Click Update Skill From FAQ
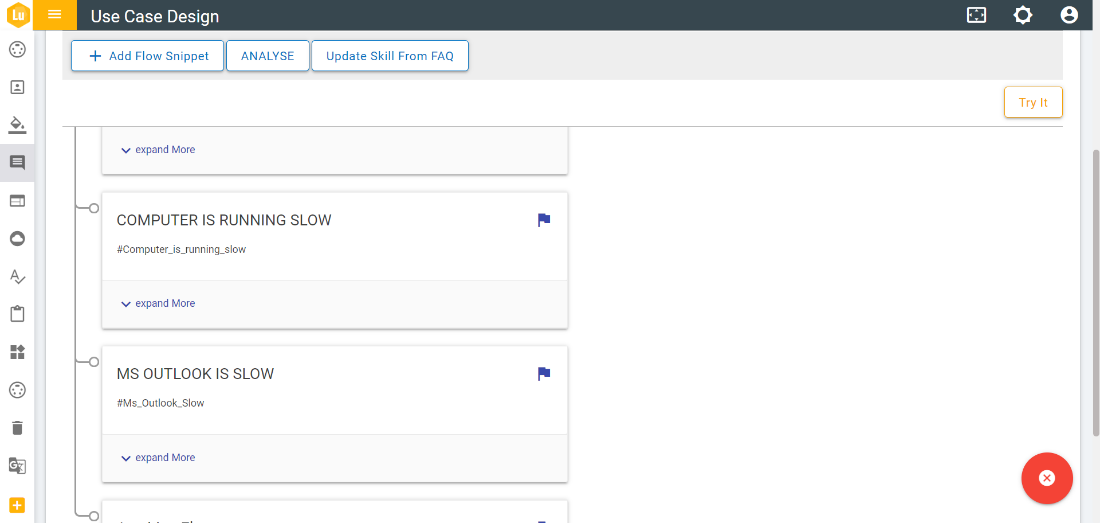1100x523 pixels. tap(389, 56)
